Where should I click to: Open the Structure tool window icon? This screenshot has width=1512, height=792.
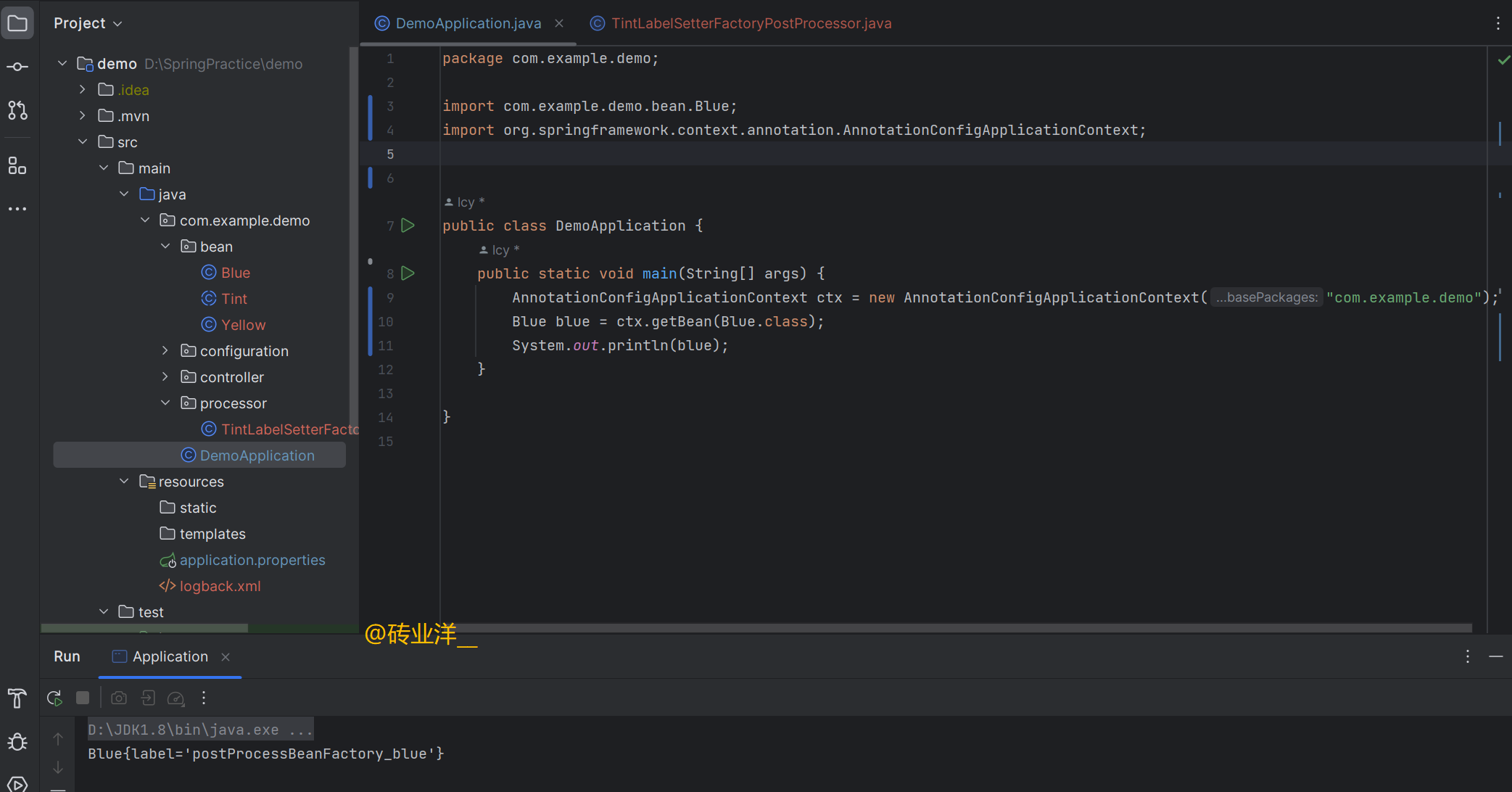(x=17, y=165)
